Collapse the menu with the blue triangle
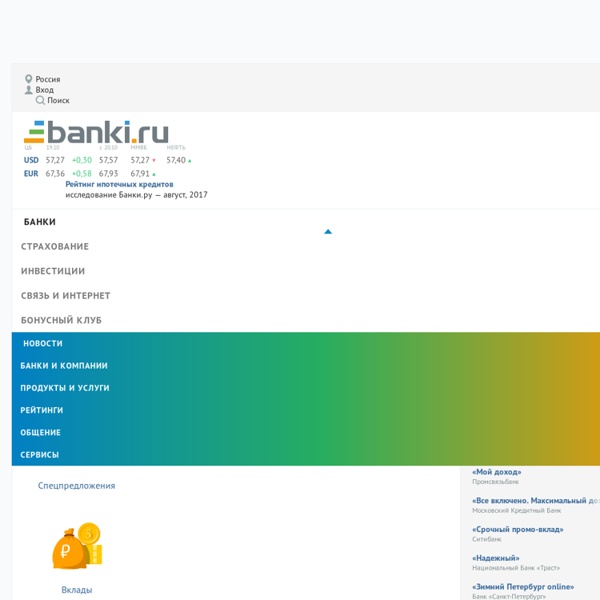 click(328, 232)
